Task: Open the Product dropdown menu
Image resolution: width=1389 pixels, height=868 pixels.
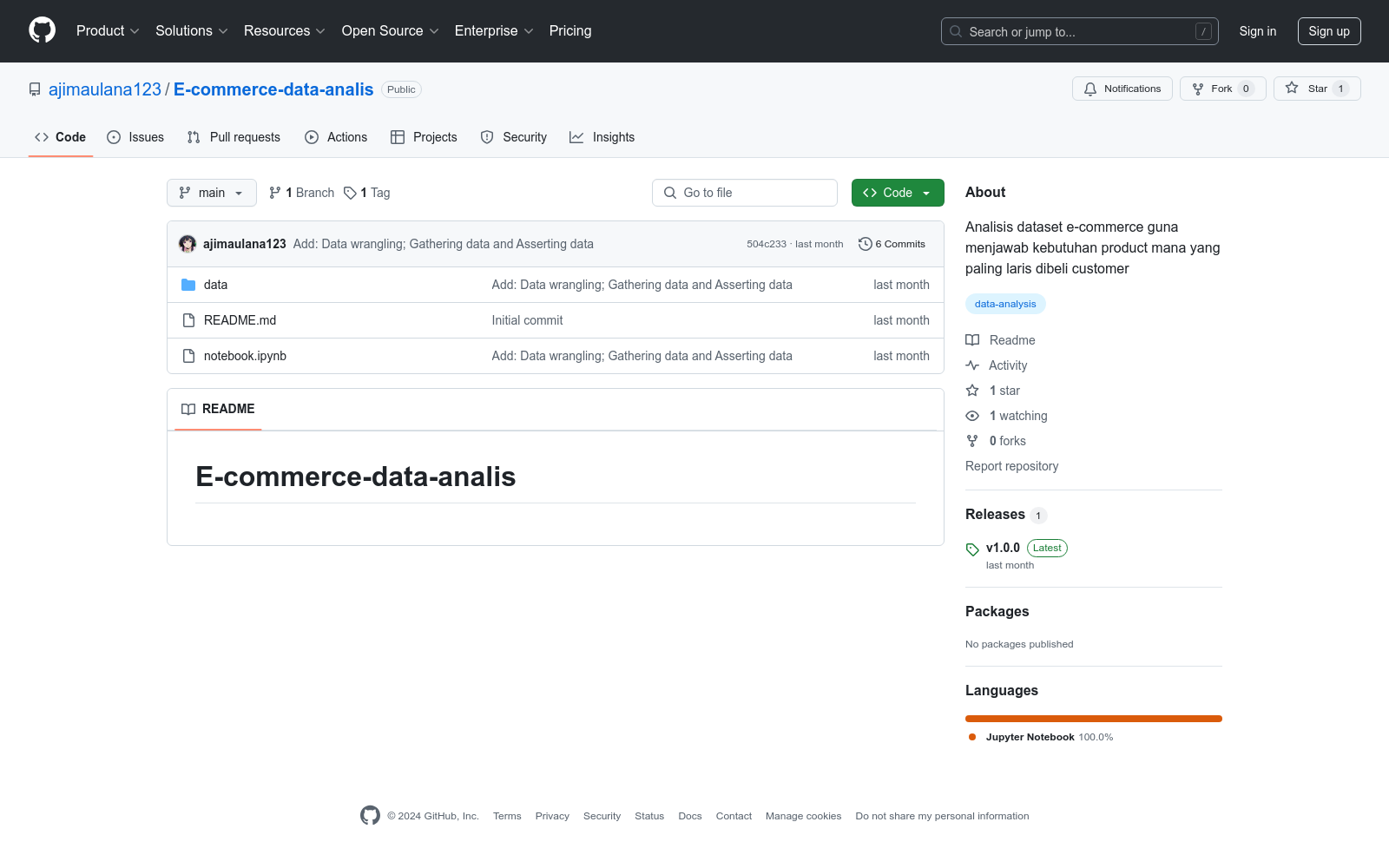Action: pos(108,31)
